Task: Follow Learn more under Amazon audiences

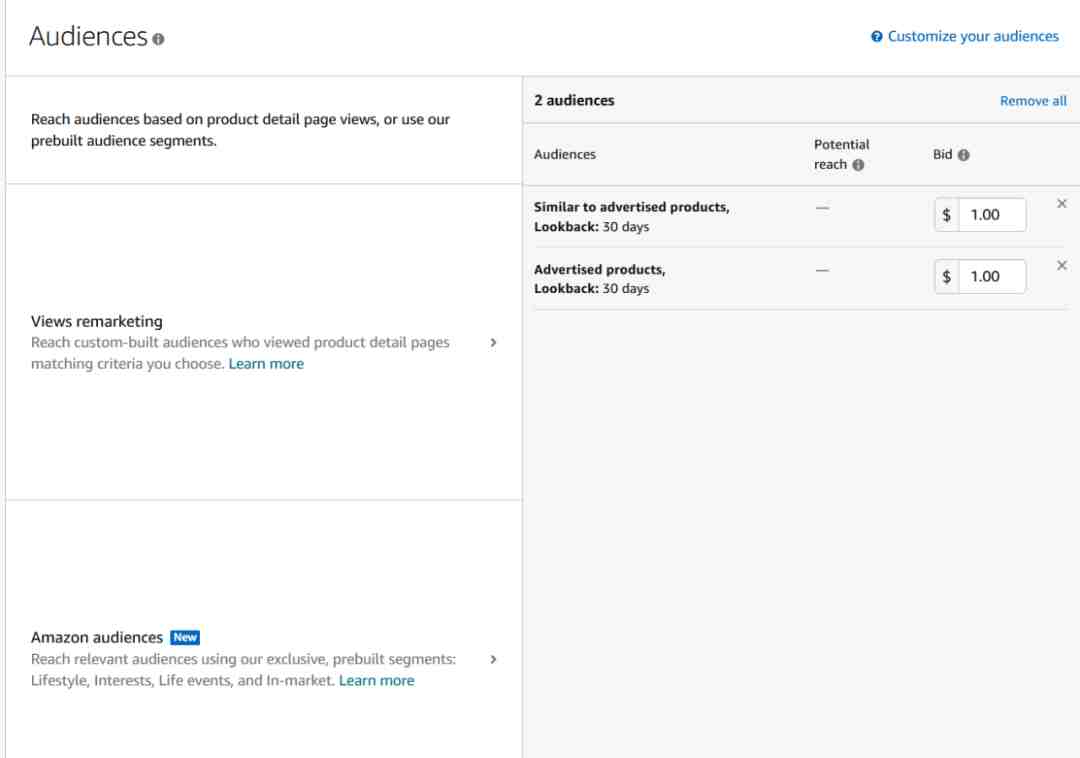Action: (x=376, y=680)
